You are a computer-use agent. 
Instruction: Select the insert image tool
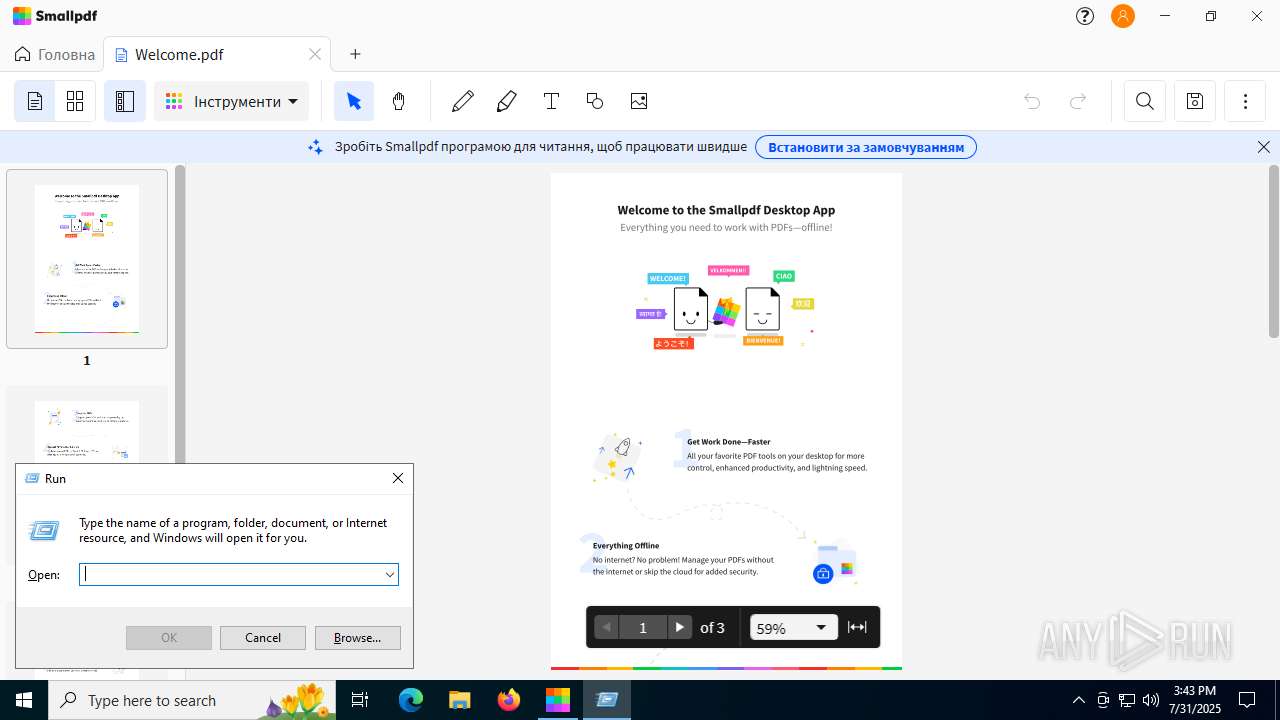[x=639, y=101]
